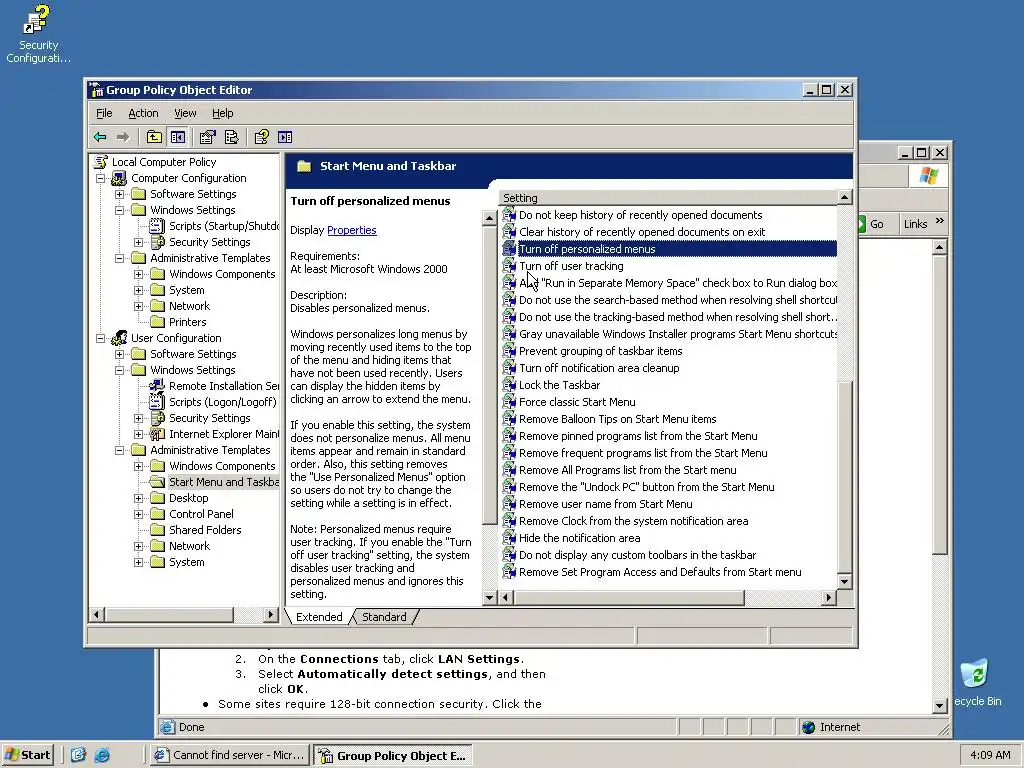
Task: Expand Security Settings under Computer Configuration
Action: [x=138, y=242]
